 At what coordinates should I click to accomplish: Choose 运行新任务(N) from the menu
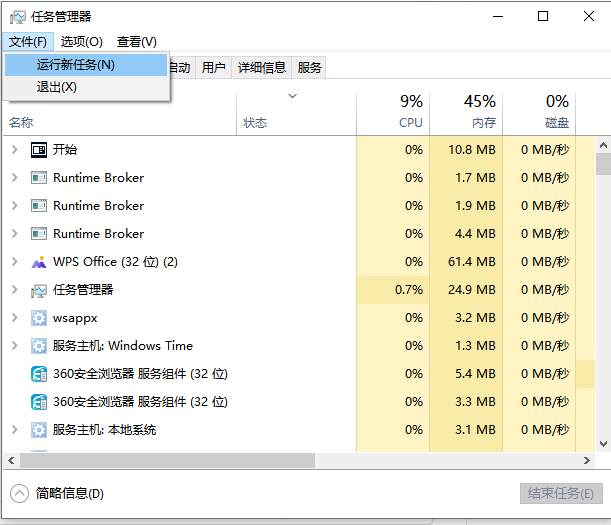coord(86,65)
